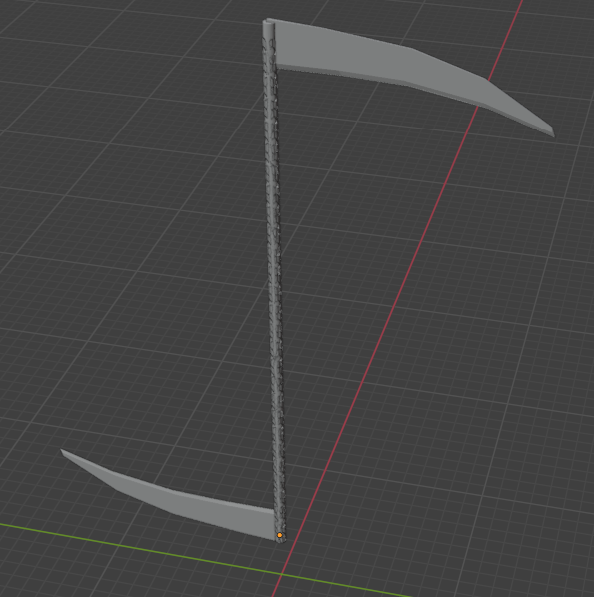Click the open top end of the handle
This screenshot has height=597, width=594.
pos(268,23)
